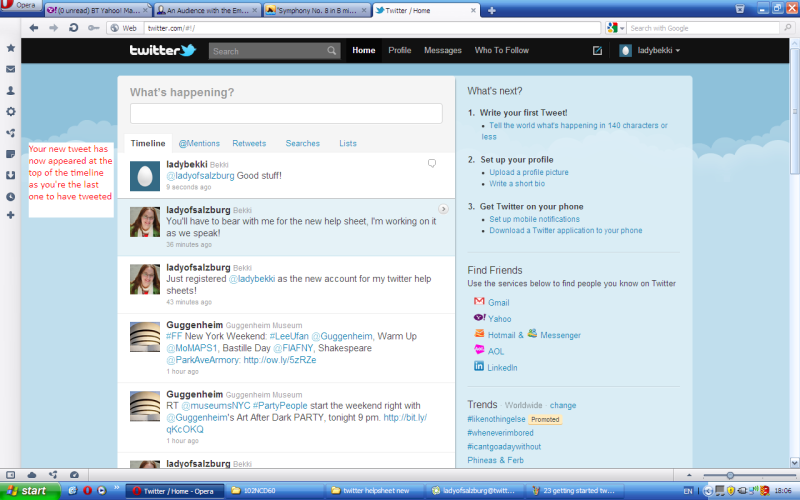The image size is (800, 500).
Task: Expand the taskbar quick launch chevron
Action: coord(117,488)
